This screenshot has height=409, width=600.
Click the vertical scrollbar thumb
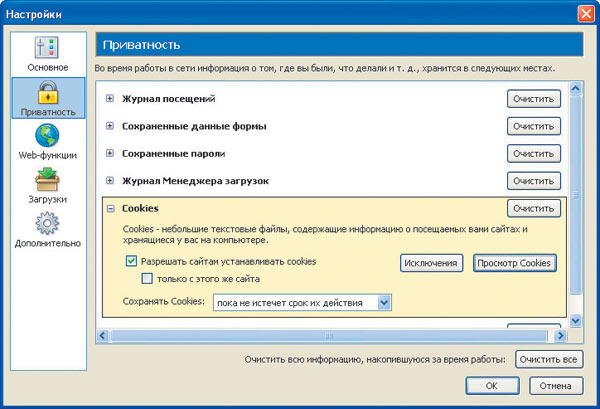[576, 195]
